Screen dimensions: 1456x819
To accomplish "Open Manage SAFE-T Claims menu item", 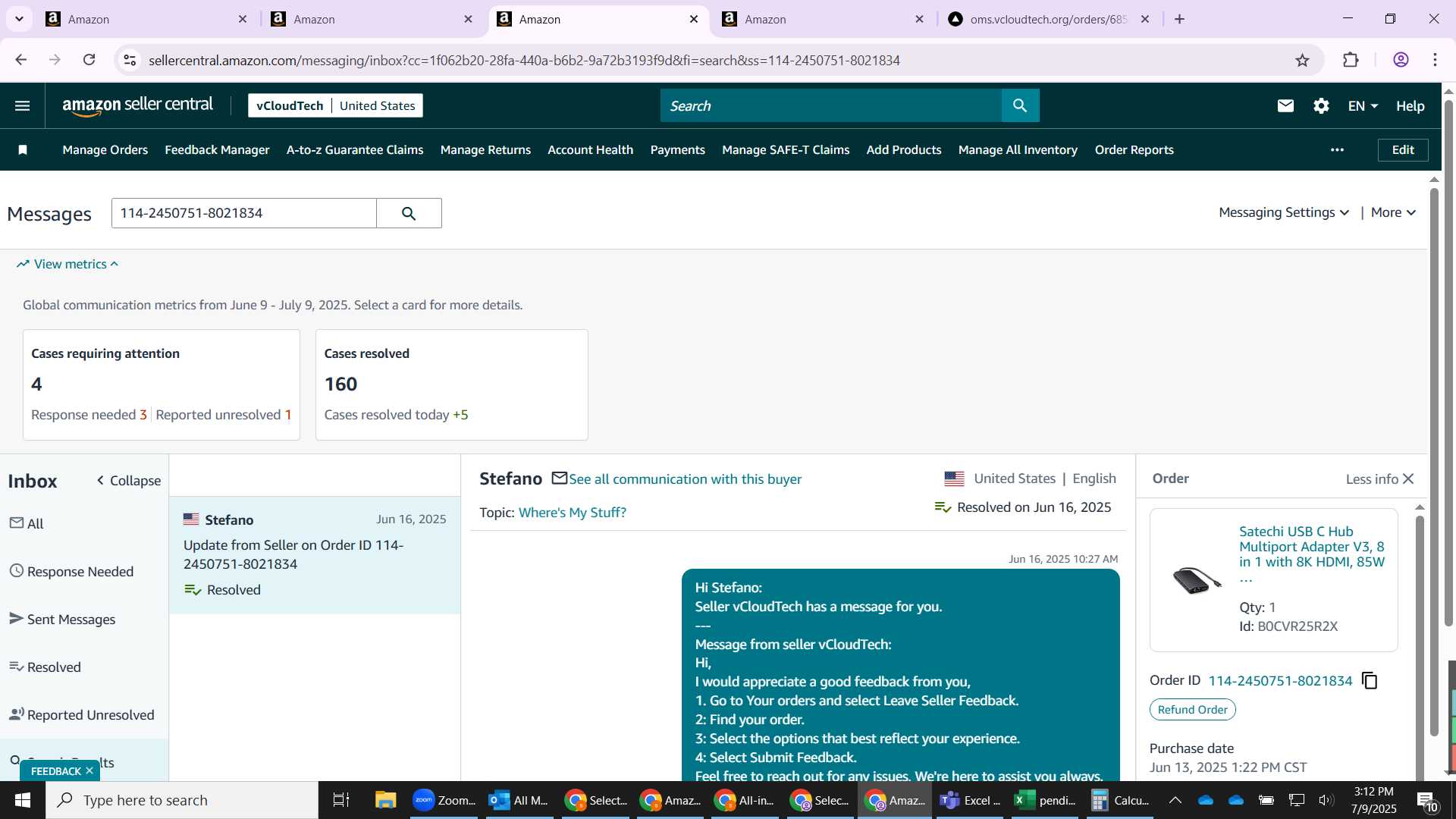I will click(786, 150).
